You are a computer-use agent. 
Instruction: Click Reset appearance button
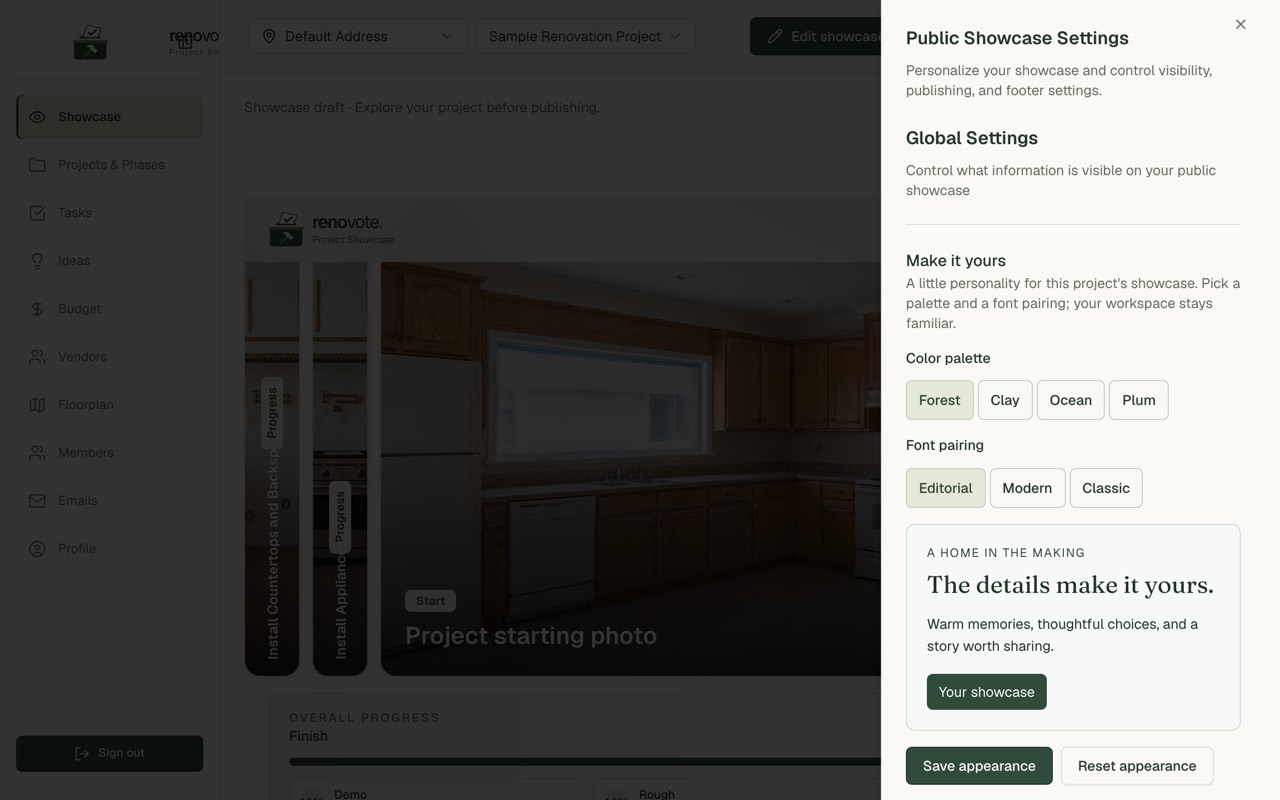(1137, 766)
